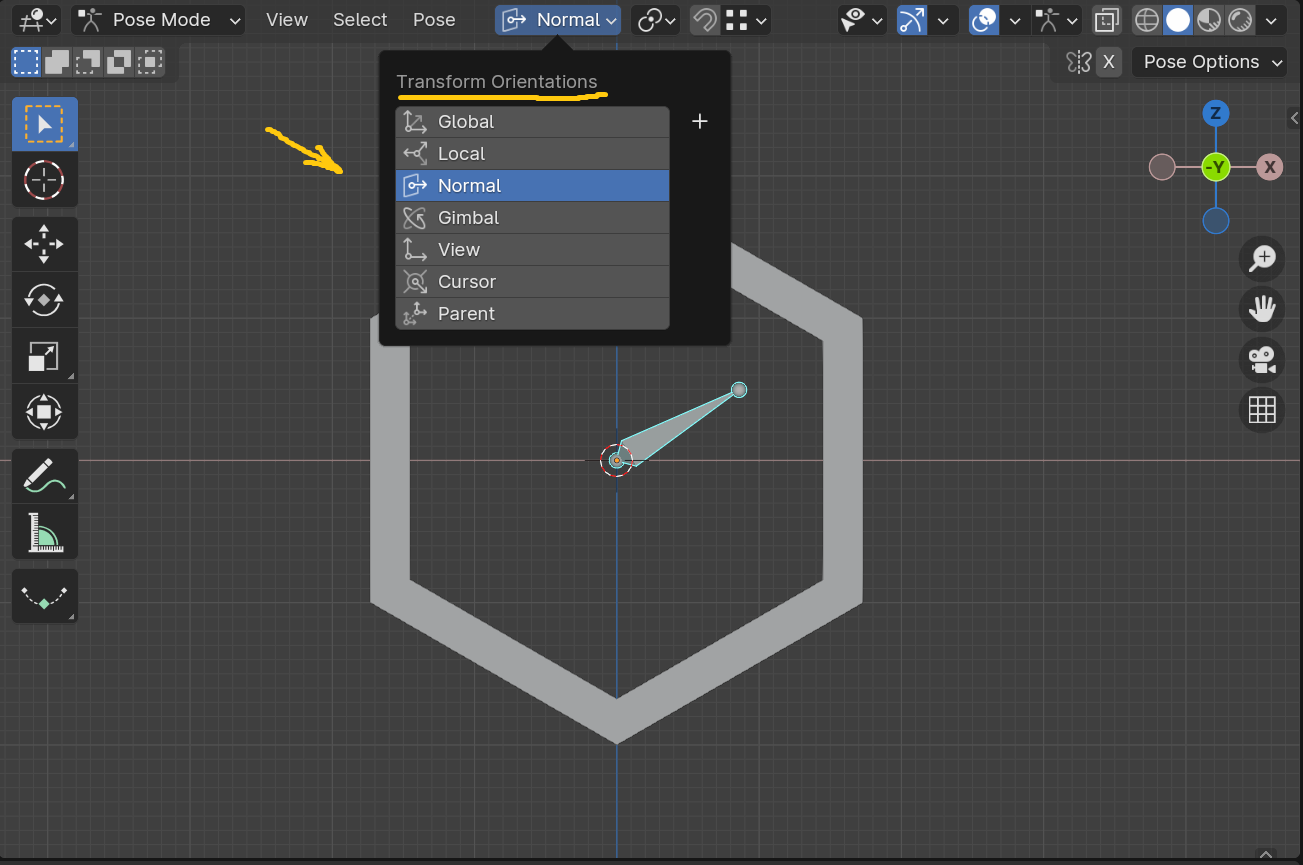The height and width of the screenshot is (865, 1303).
Task: Click the blue Z axis gizmo ball
Action: coord(1215,113)
